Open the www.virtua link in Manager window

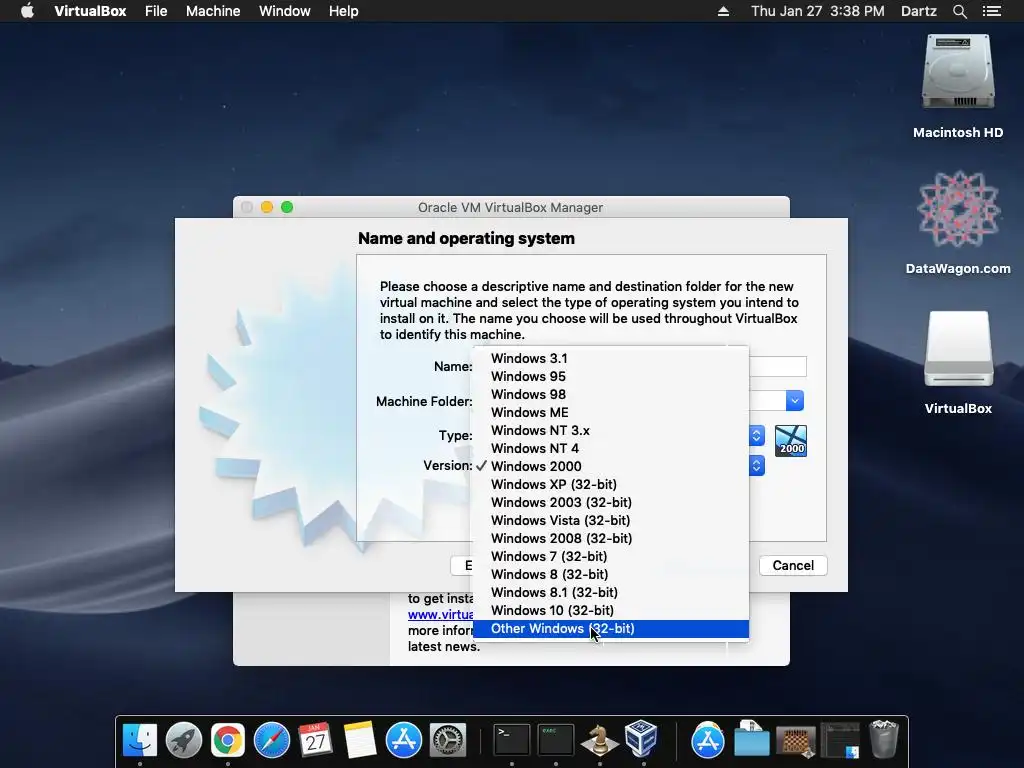click(x=441, y=615)
